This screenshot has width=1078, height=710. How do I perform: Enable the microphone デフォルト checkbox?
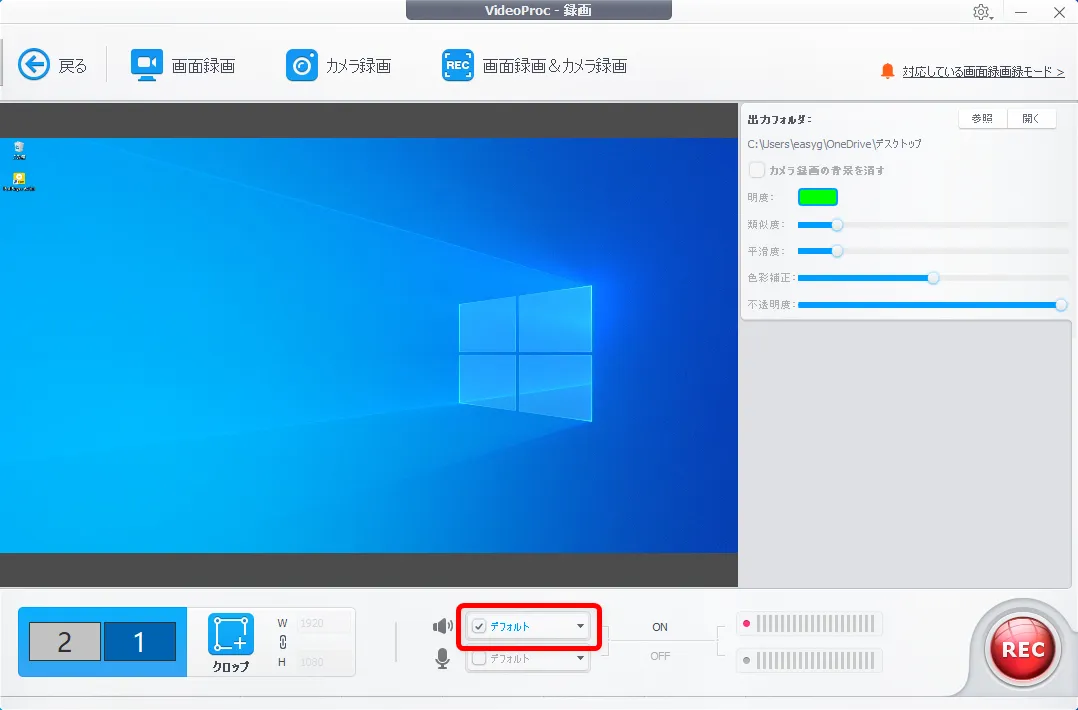coord(479,658)
